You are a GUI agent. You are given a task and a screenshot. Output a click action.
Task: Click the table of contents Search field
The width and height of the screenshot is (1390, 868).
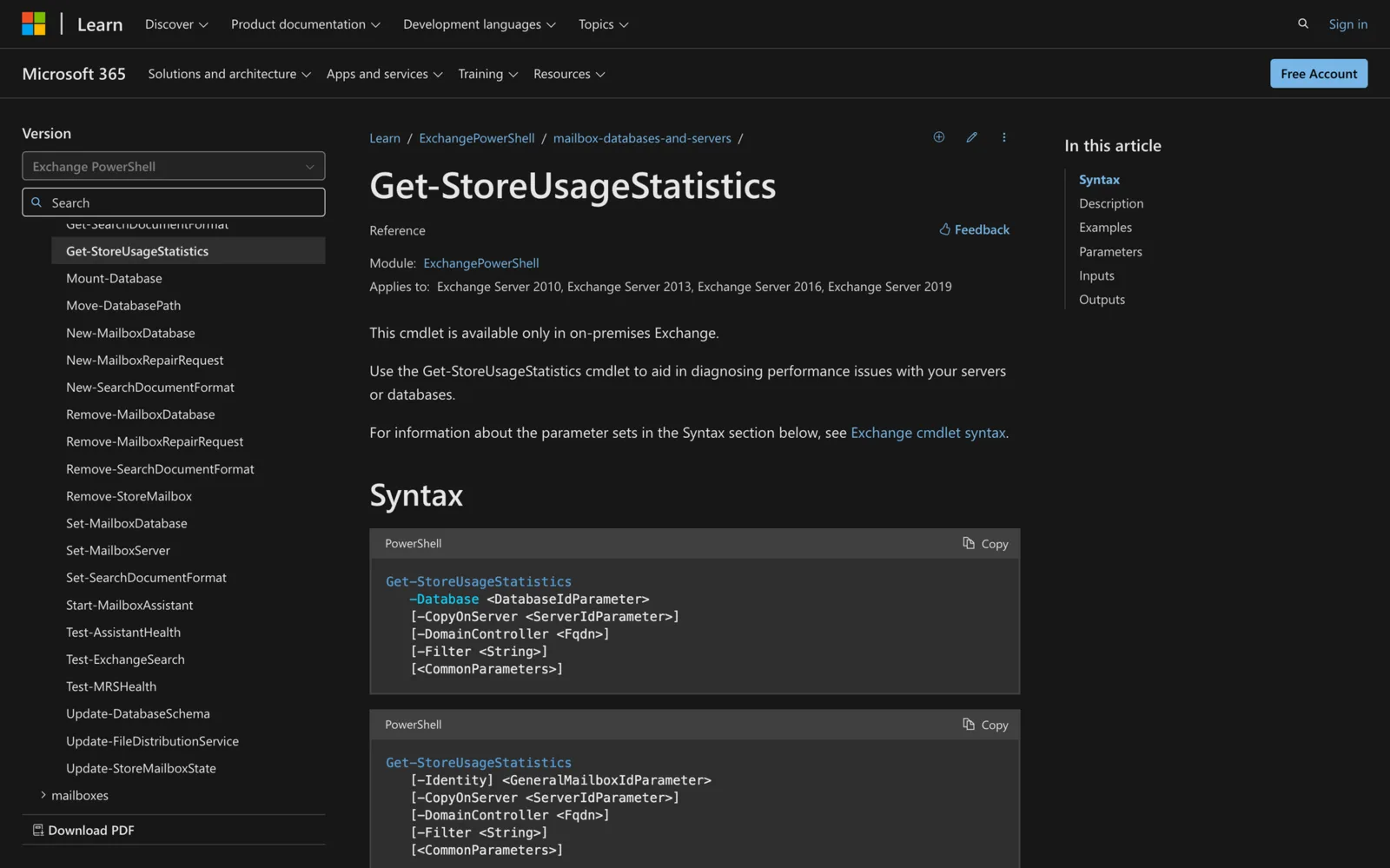pos(174,202)
